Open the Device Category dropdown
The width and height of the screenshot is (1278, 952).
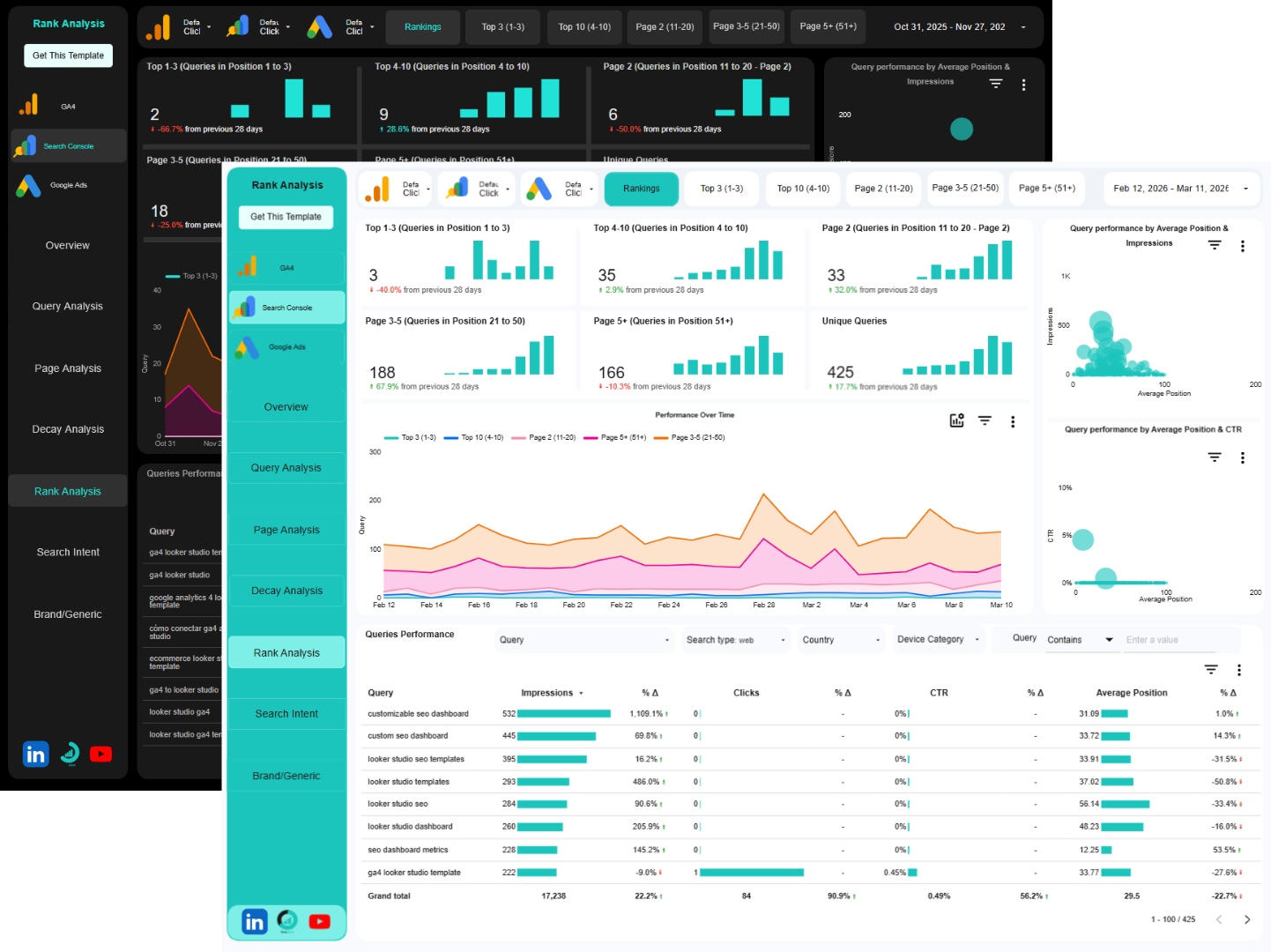(x=937, y=639)
